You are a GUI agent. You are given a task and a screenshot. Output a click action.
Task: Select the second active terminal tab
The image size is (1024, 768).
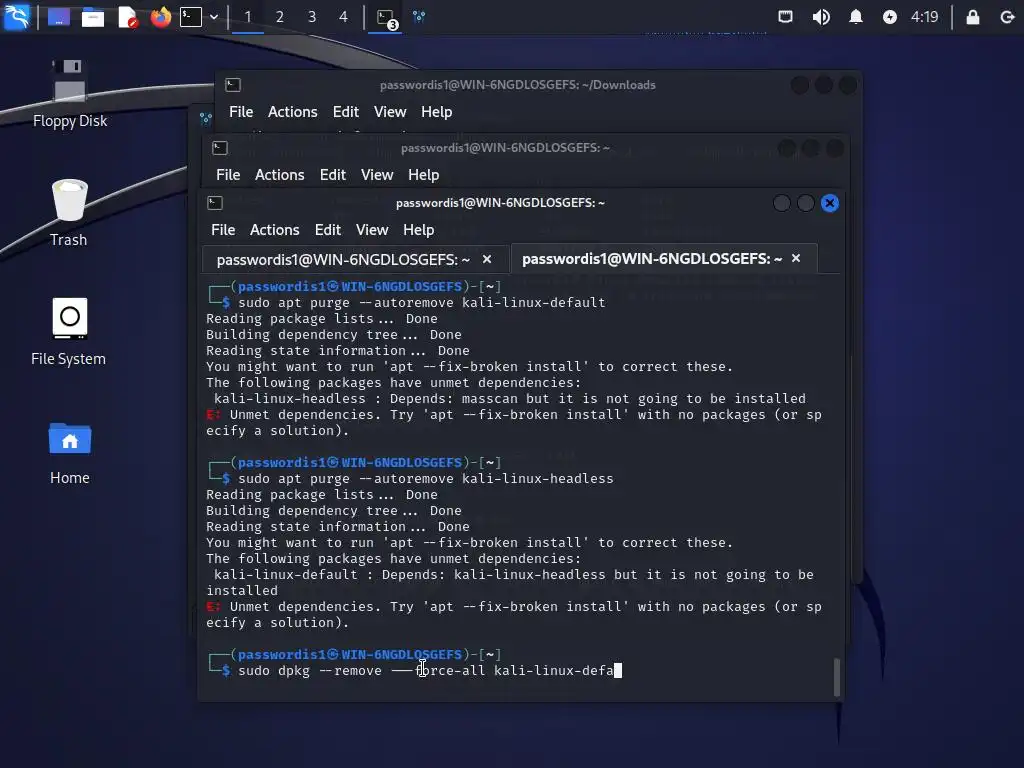(x=652, y=259)
